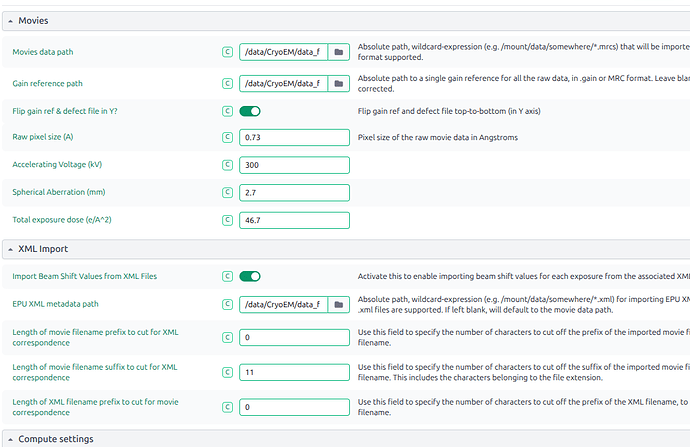
Task: Click the C icon beside Accelerating Voltage
Action: tap(229, 164)
